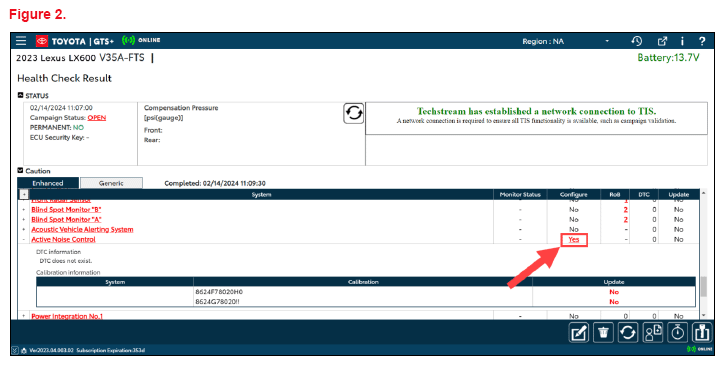Expand Power Integration No.1 row

pos(24,316)
